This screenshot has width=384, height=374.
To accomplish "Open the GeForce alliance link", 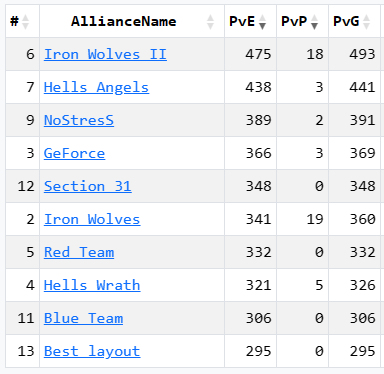I will point(75,153).
